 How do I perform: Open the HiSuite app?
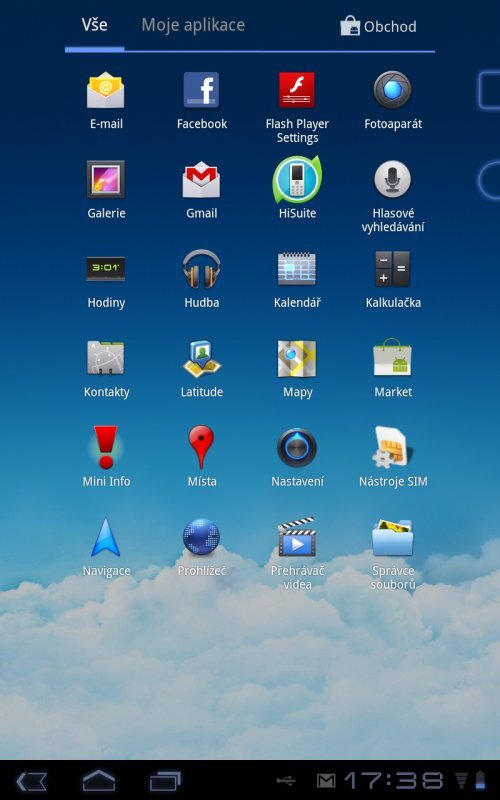pos(297,180)
